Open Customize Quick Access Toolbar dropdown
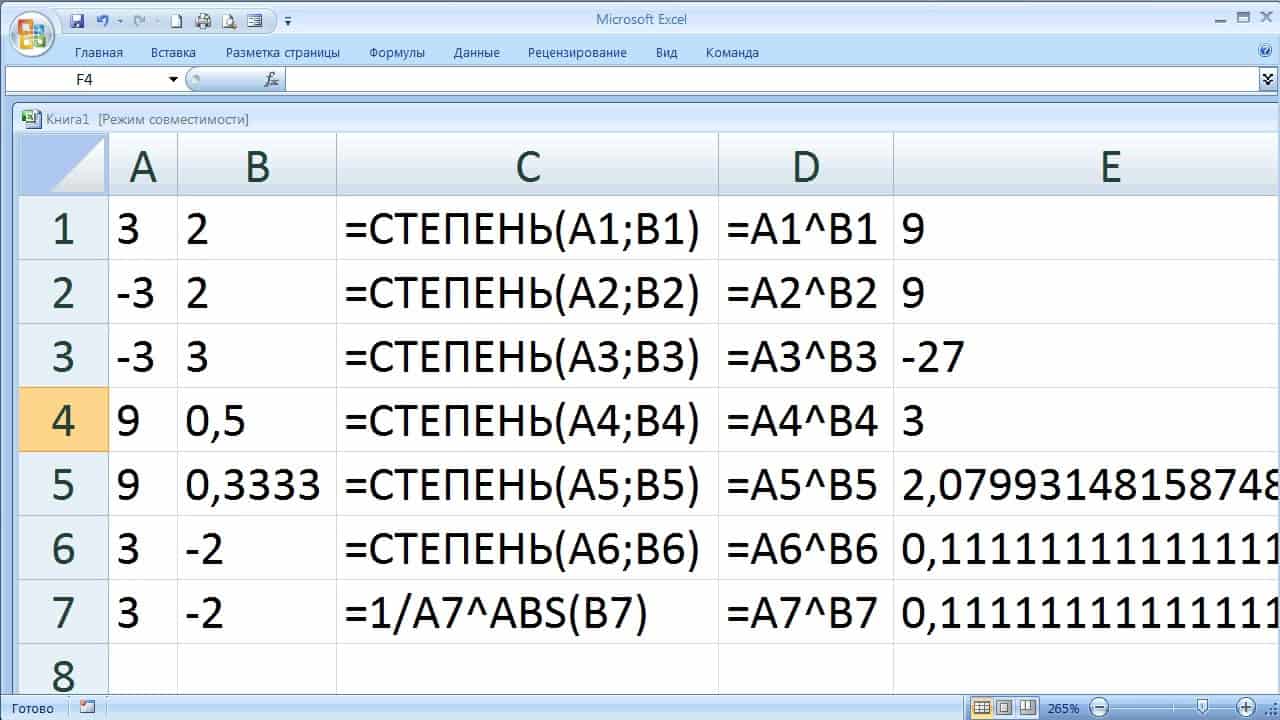Viewport: 1280px width, 720px height. click(288, 20)
